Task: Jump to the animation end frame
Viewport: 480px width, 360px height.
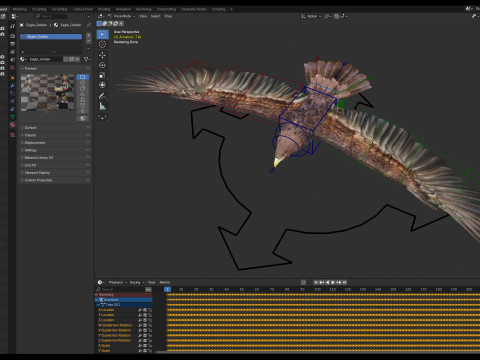Action: tap(345, 282)
